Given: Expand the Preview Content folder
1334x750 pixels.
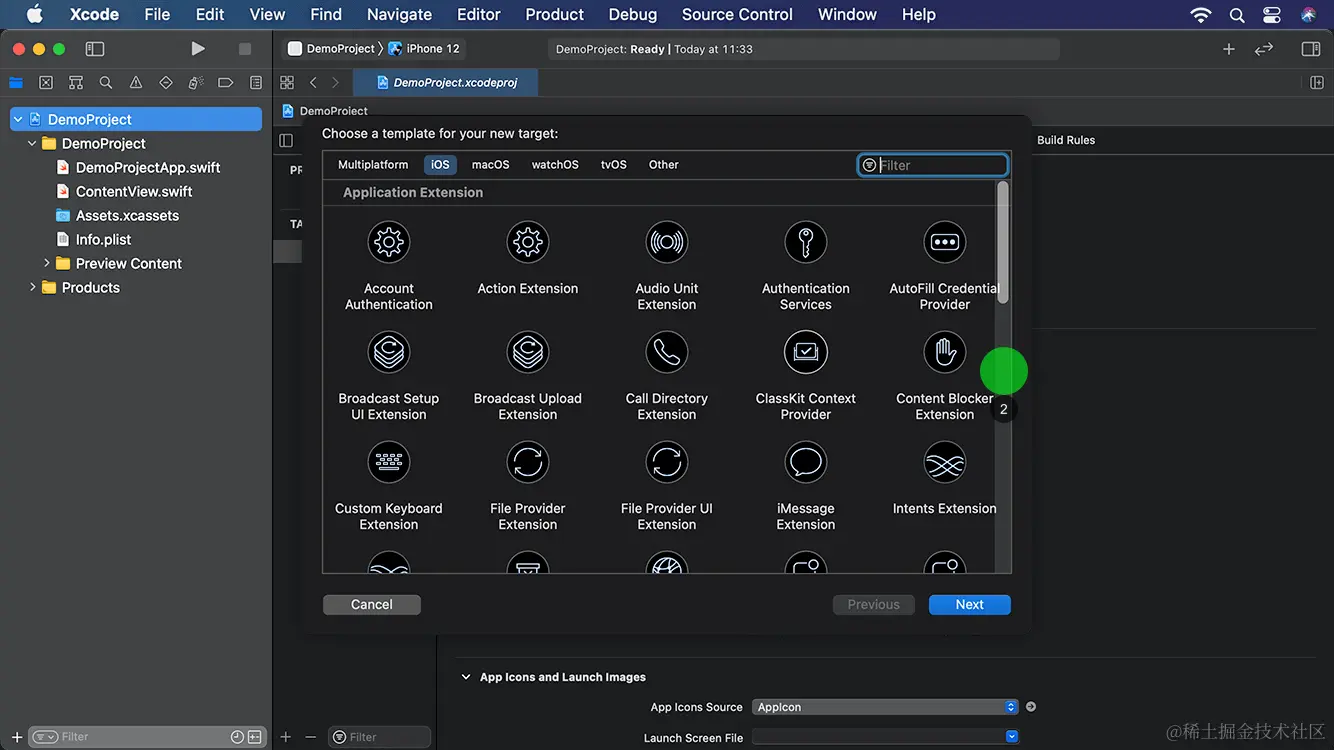Looking at the screenshot, I should (46, 263).
